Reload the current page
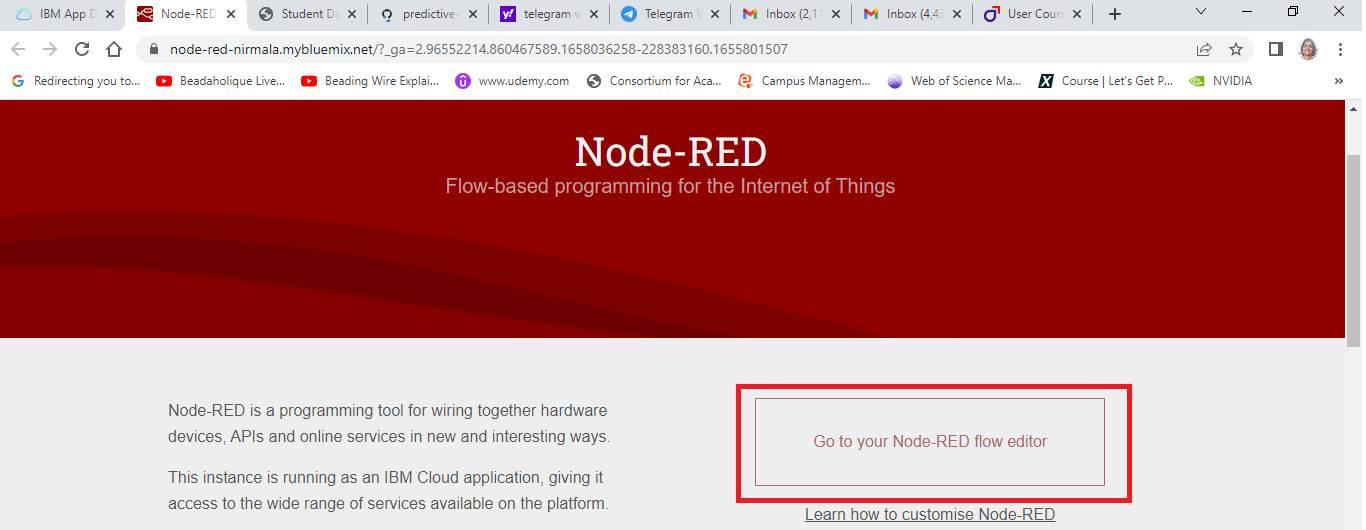 [x=82, y=49]
